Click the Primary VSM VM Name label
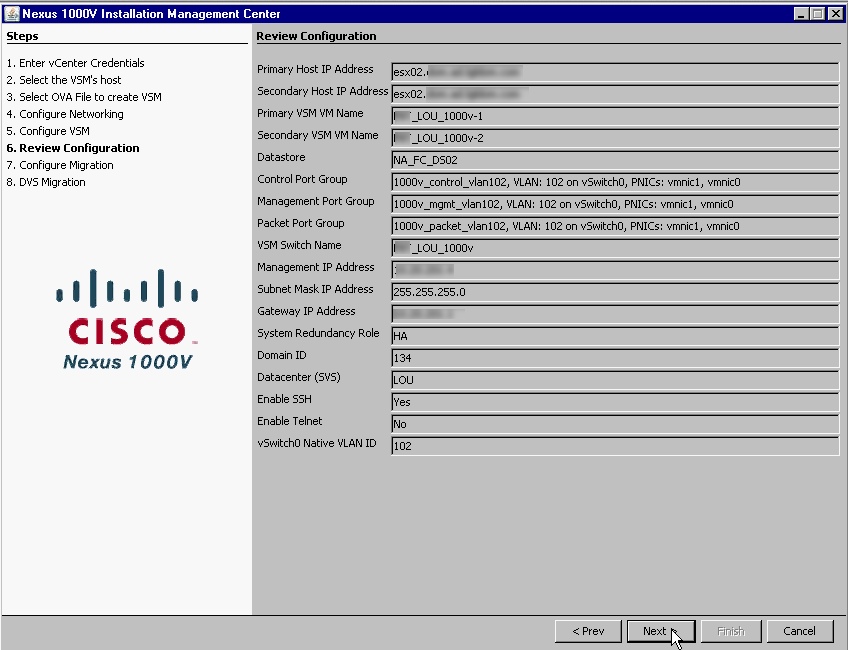Viewport: 848px width, 650px height. [310, 114]
